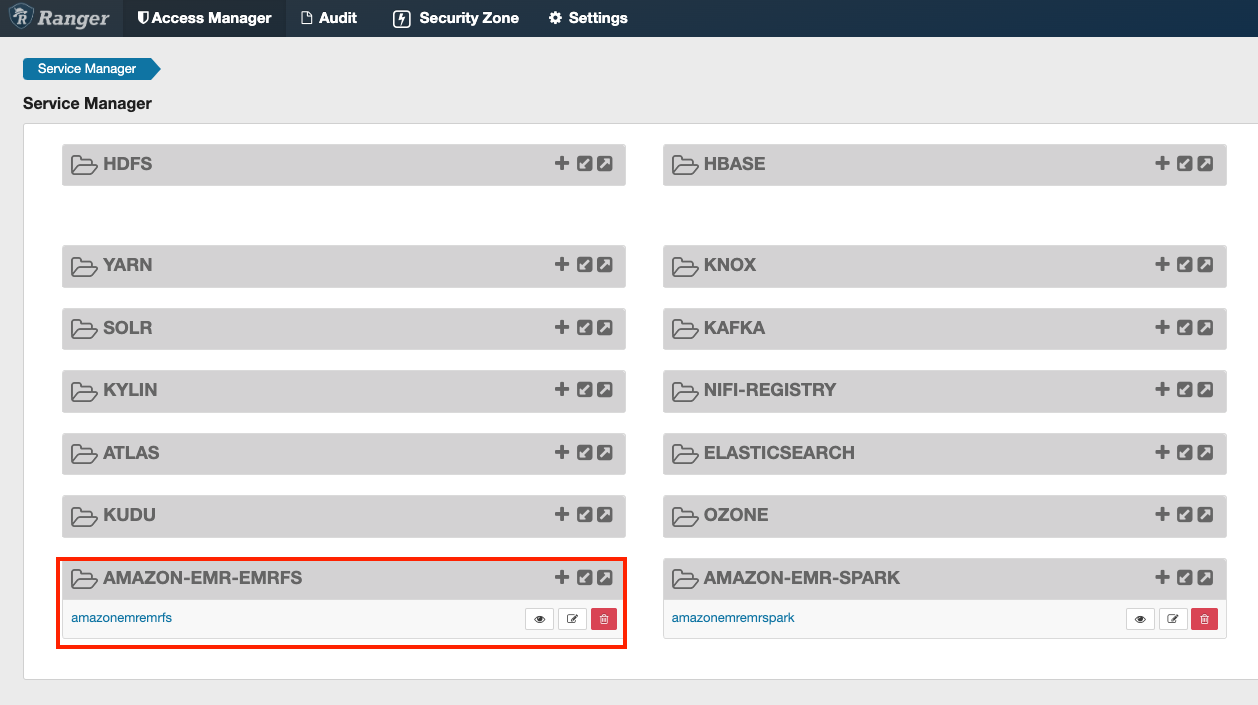Export policies for KAFKA
Viewport: 1258px width, 705px height.
1205,327
